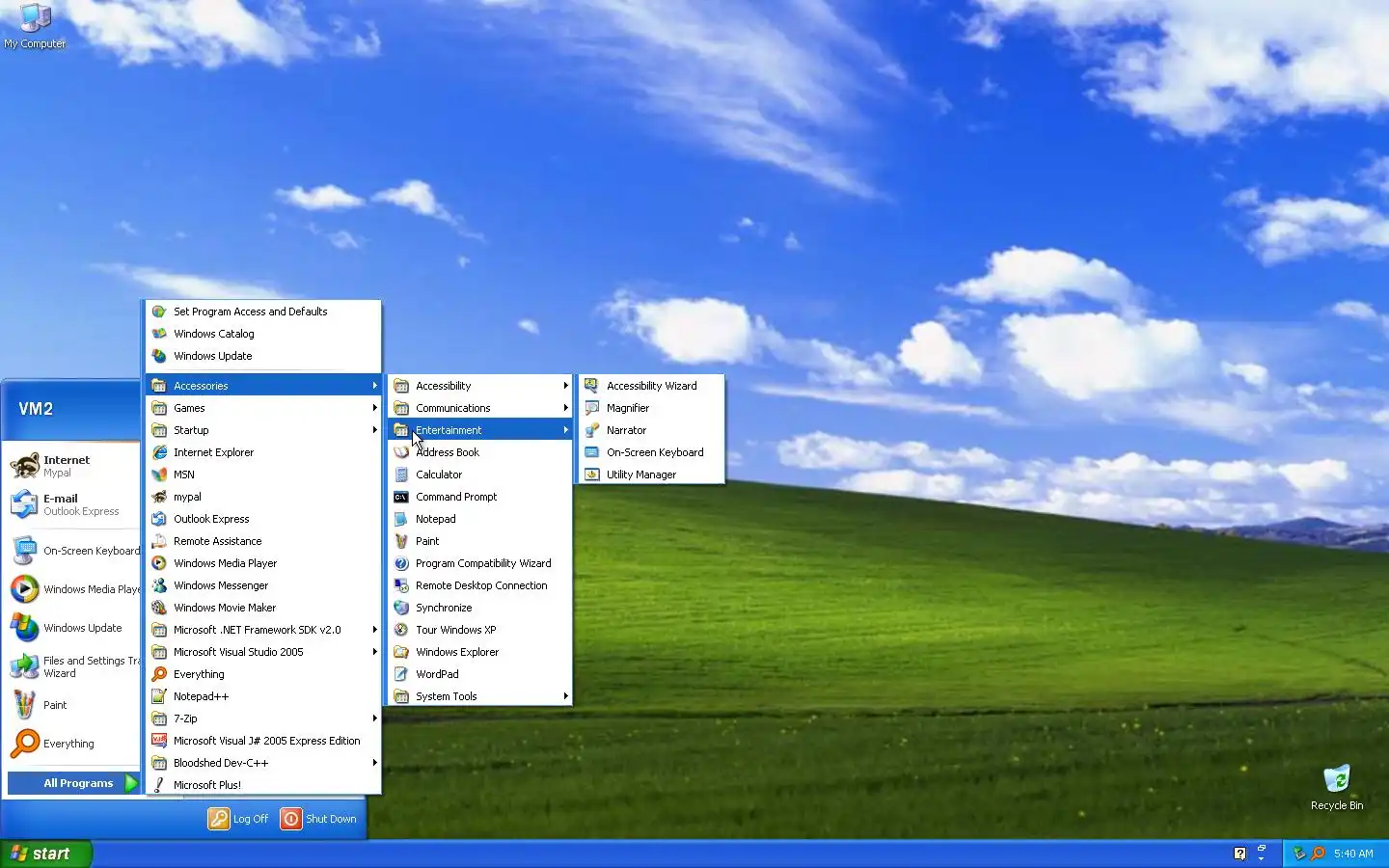Click the Start button
The image size is (1389, 868).
[46, 854]
